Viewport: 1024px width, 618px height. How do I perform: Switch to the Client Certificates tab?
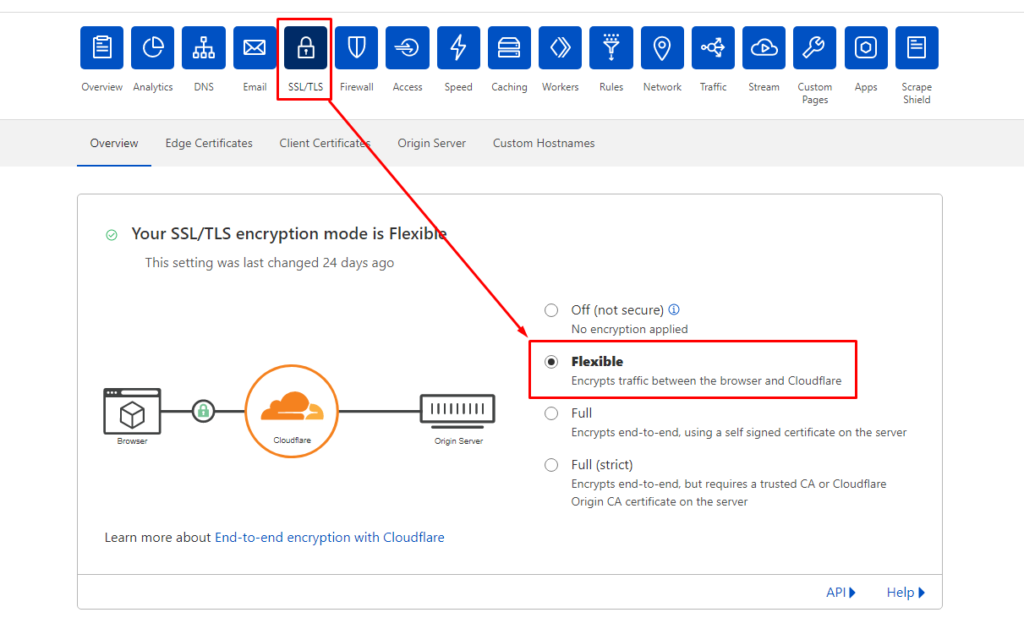[325, 143]
